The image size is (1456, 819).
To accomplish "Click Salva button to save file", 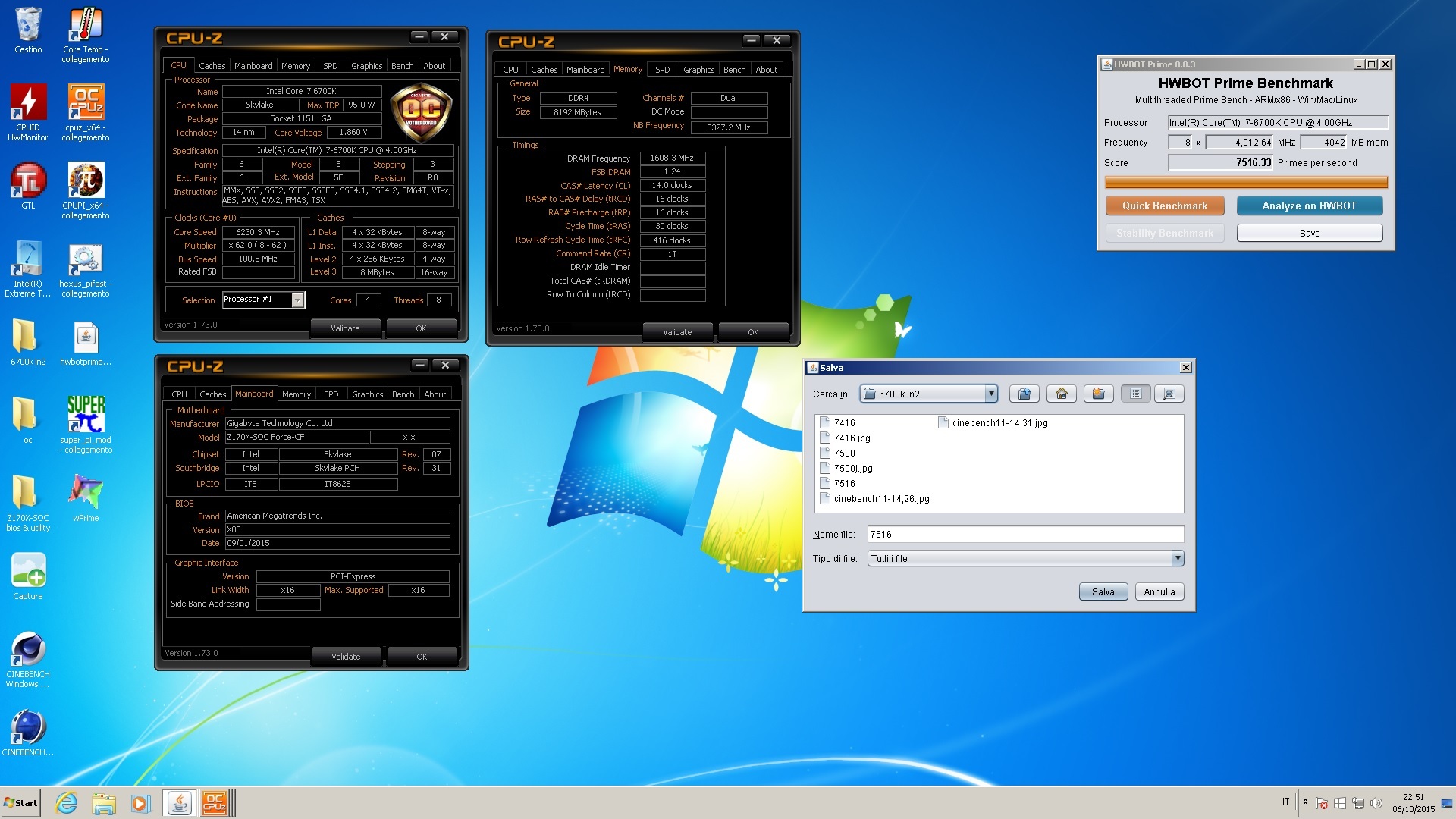I will (1103, 592).
